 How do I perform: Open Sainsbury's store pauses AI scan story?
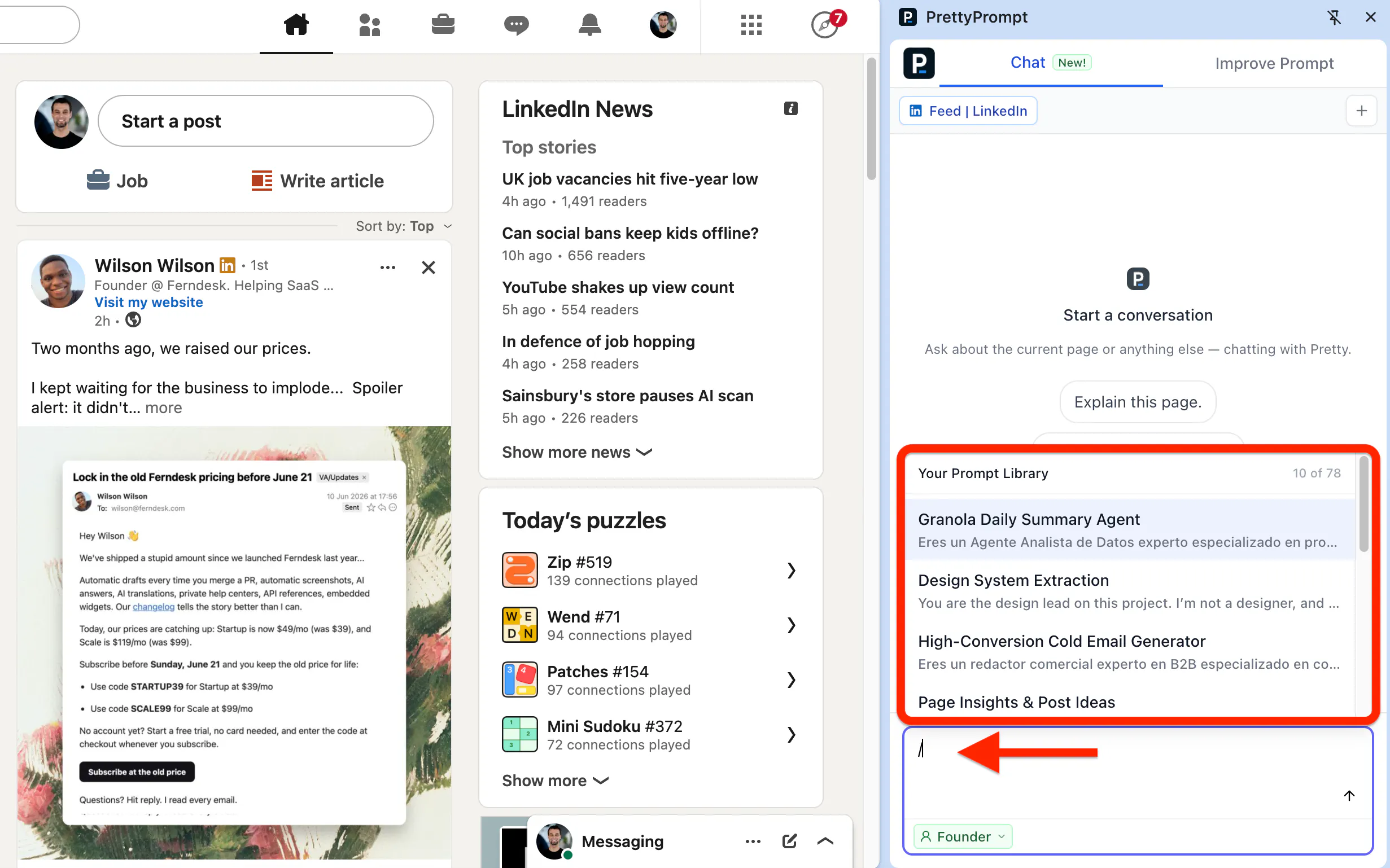coord(628,396)
